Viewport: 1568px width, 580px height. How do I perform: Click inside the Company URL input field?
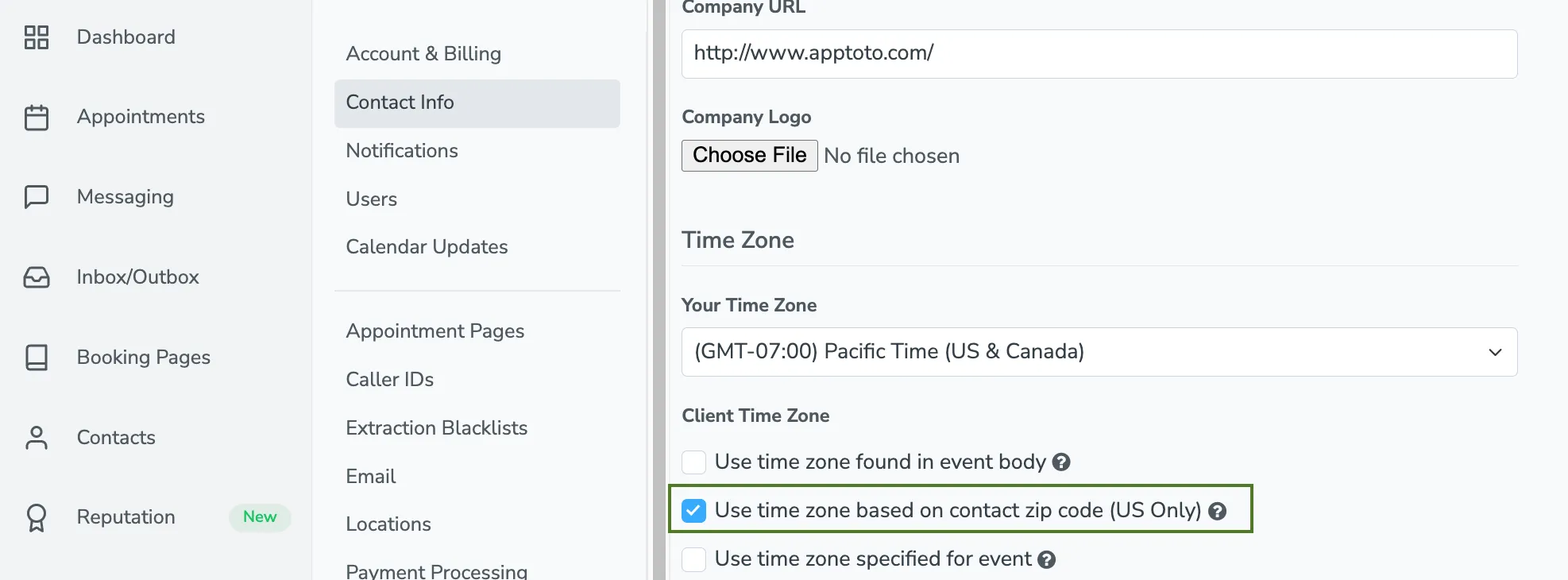coord(1099,54)
